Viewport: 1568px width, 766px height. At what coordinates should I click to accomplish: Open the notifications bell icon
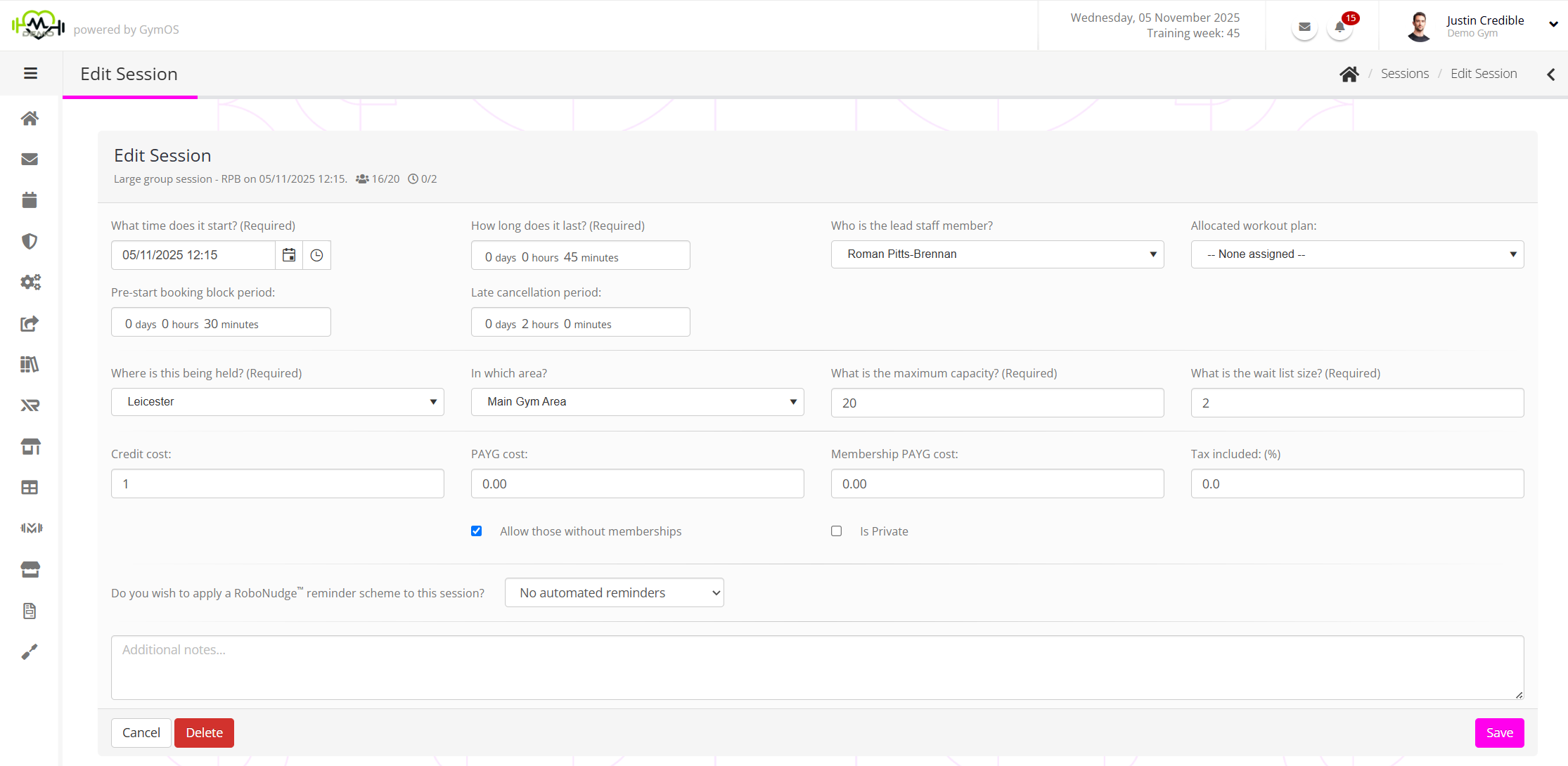pyautogui.click(x=1339, y=27)
